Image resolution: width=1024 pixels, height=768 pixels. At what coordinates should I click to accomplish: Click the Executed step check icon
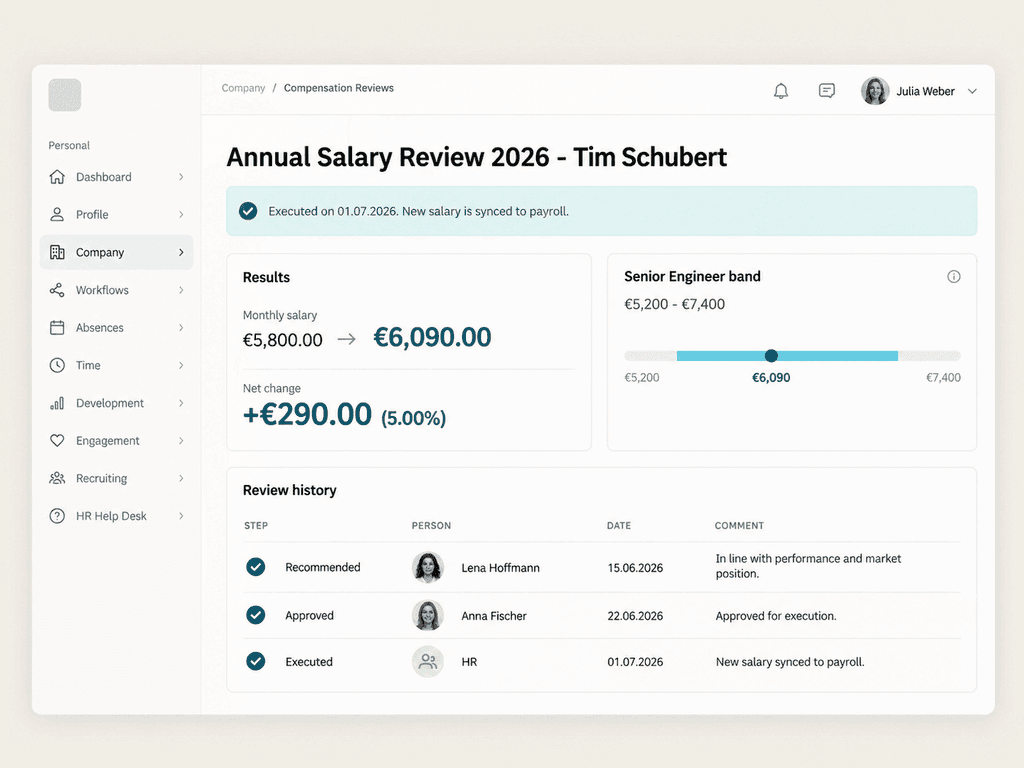click(255, 662)
